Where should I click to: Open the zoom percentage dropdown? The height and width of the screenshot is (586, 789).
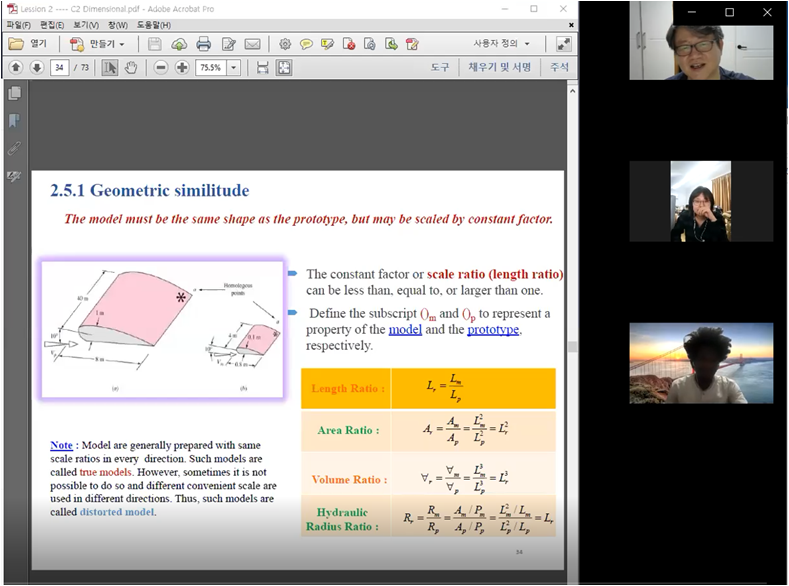[234, 67]
